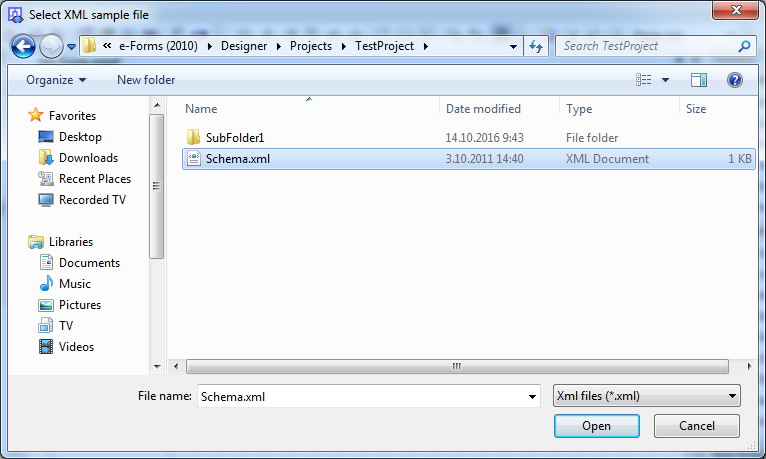
Task: Click the Refresh button
Action: [x=536, y=46]
